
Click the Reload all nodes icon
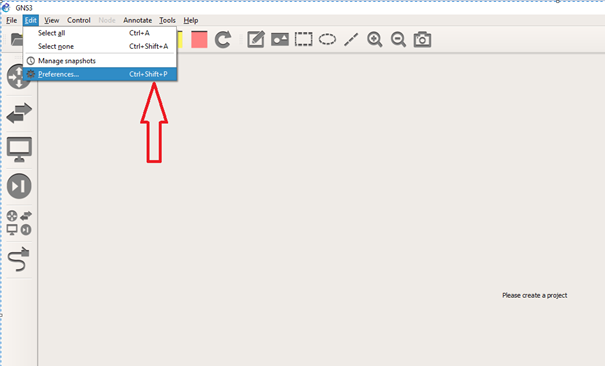point(223,39)
